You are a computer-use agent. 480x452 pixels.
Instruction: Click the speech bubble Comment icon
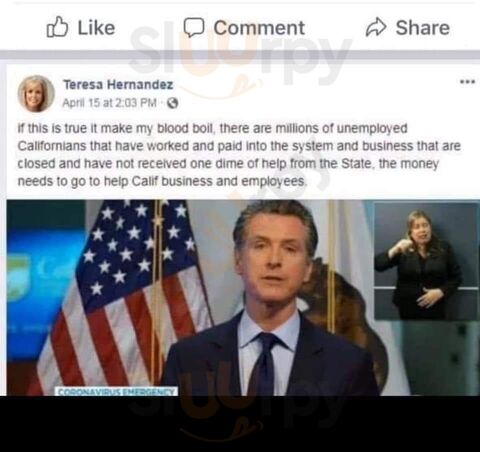(194, 27)
